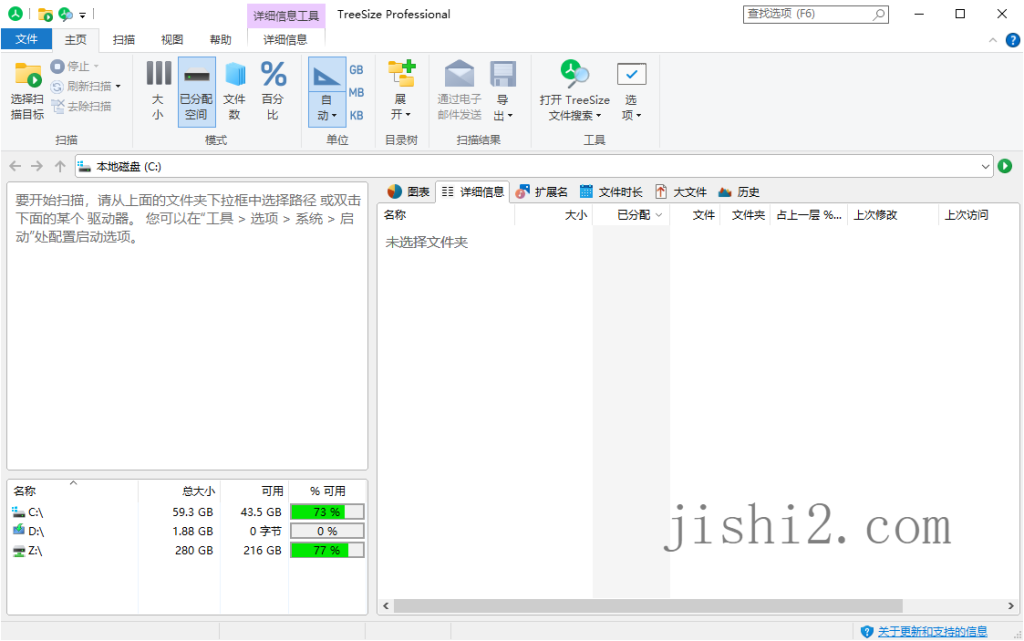The width and height of the screenshot is (1024, 641).
Task: Sort drives by the 可用 column
Action: tap(254, 491)
